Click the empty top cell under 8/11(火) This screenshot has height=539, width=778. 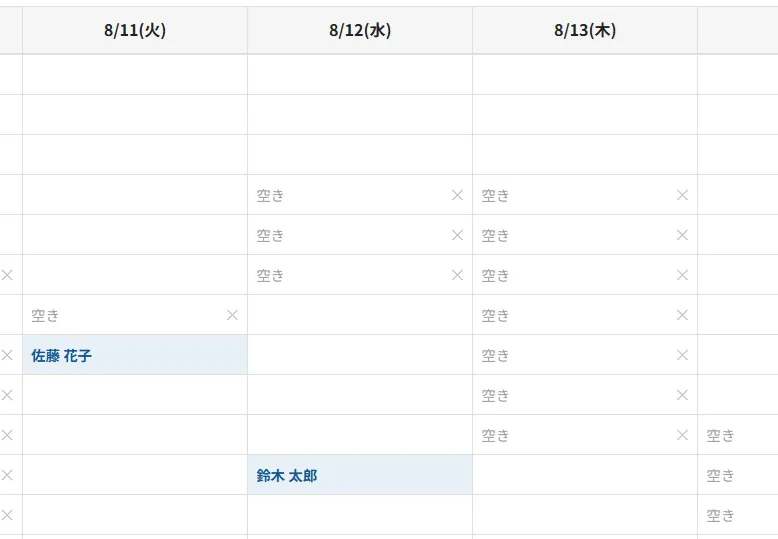coord(135,74)
